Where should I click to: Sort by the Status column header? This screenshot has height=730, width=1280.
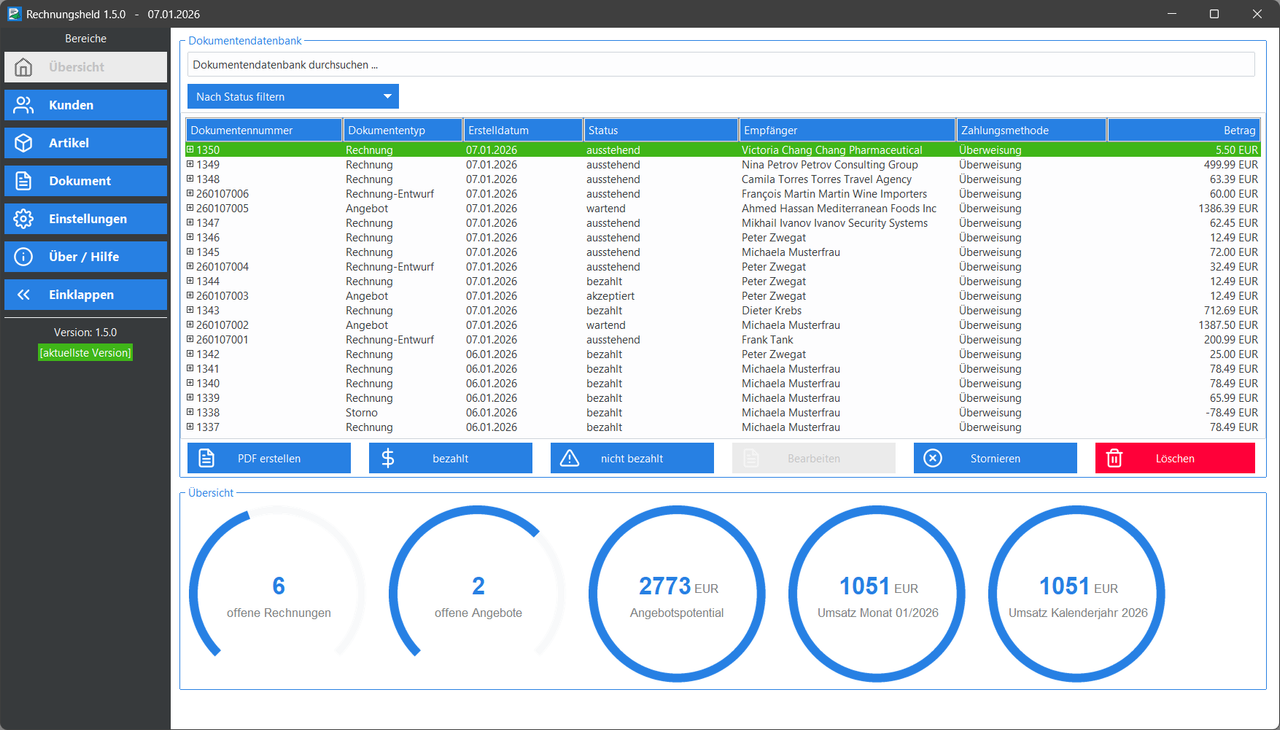(661, 130)
